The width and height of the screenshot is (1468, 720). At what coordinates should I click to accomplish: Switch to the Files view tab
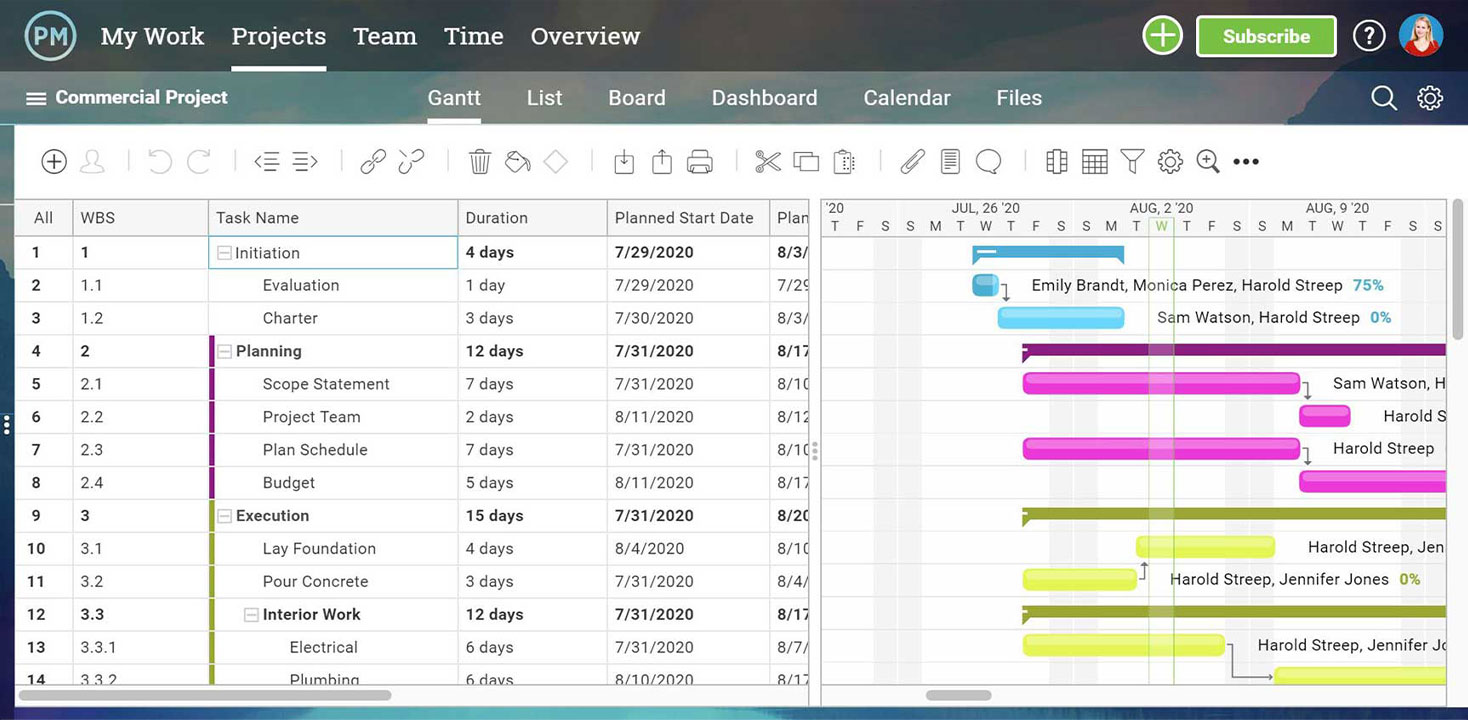tap(1019, 98)
